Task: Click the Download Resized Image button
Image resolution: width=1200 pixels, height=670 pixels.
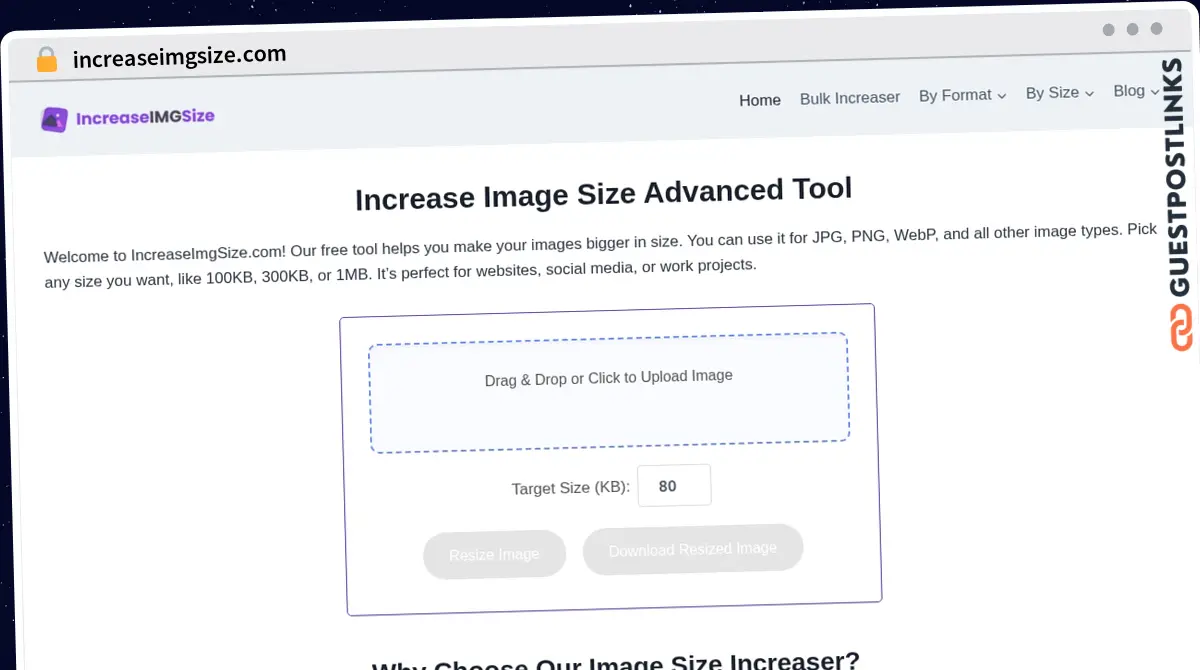Action: coord(693,549)
